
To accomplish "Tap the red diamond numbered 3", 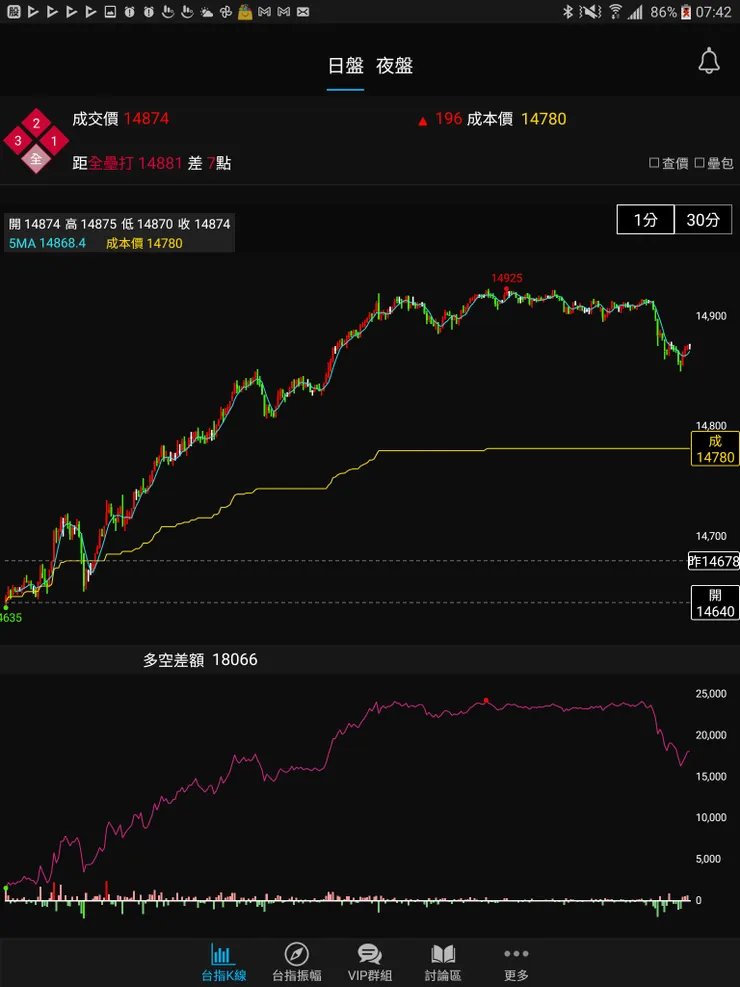I will coord(18,141).
